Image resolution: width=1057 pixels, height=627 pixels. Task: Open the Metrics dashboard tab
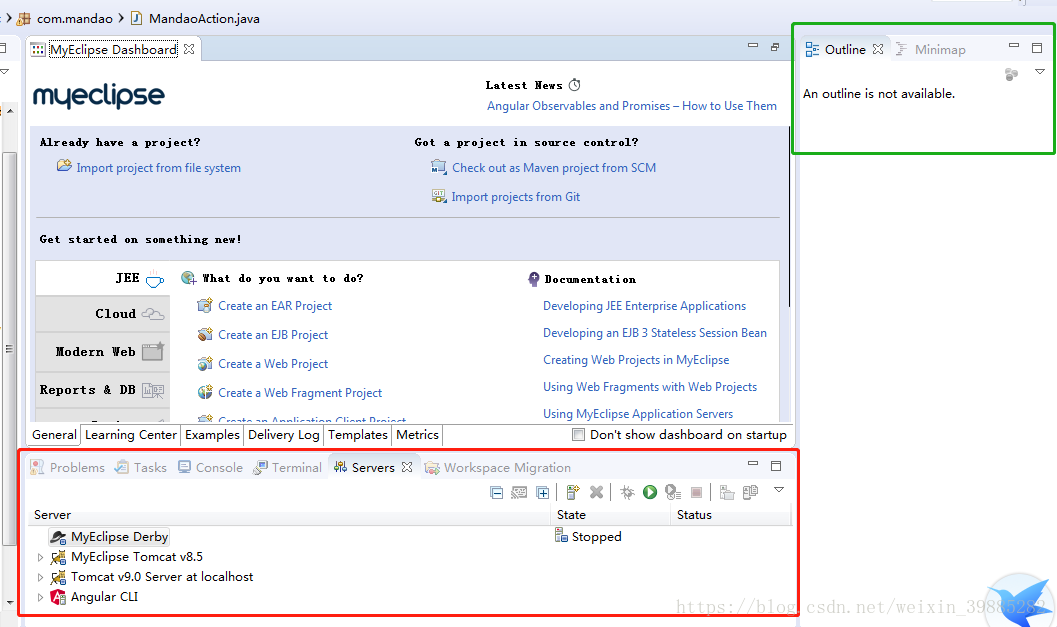point(417,435)
